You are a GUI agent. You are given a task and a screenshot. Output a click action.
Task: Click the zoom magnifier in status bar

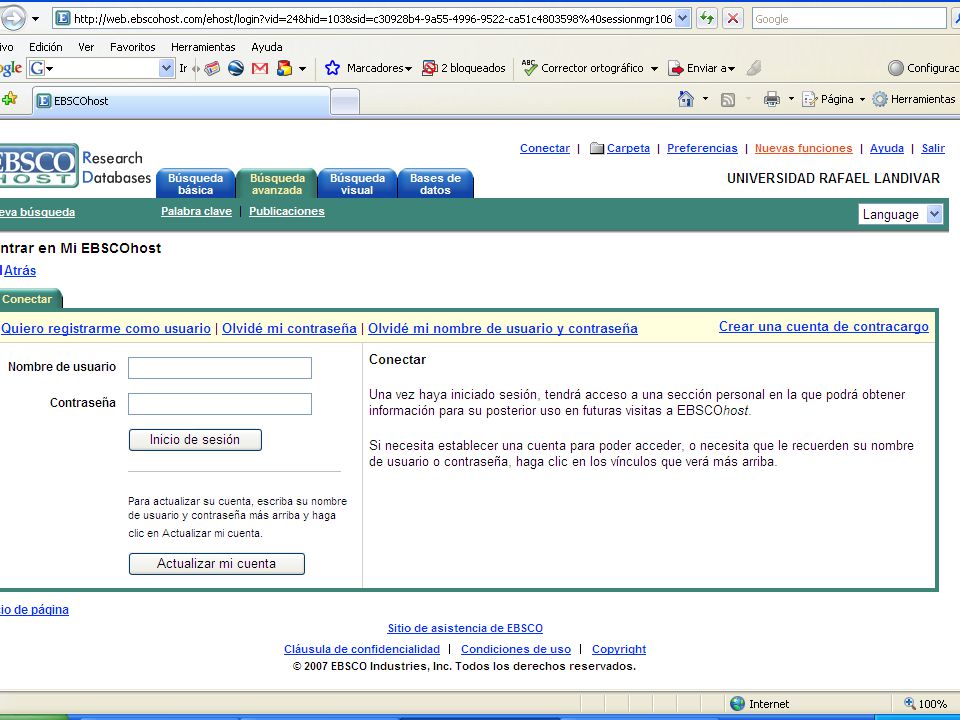pos(910,703)
